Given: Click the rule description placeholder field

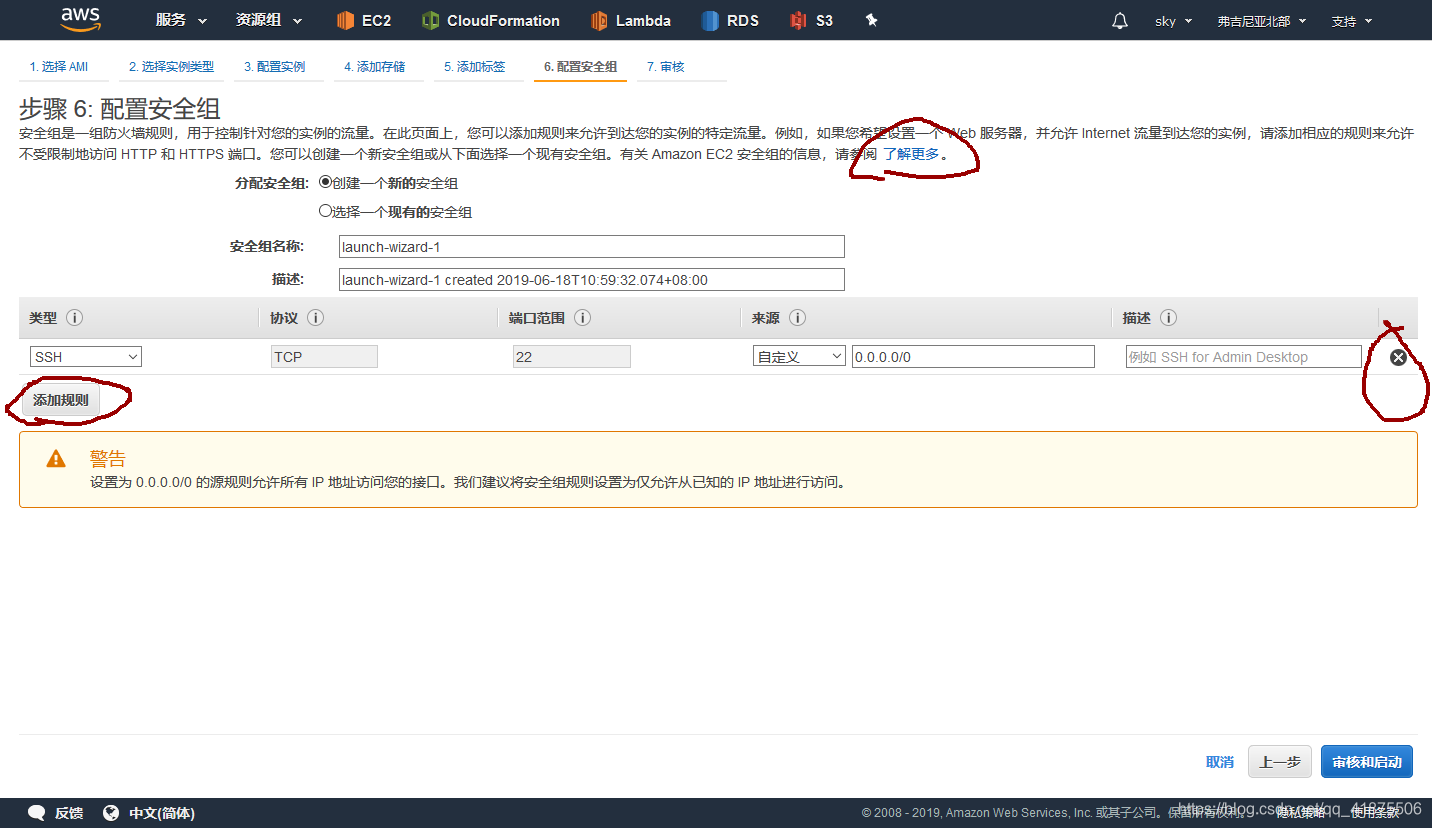Looking at the screenshot, I should click(x=1243, y=357).
